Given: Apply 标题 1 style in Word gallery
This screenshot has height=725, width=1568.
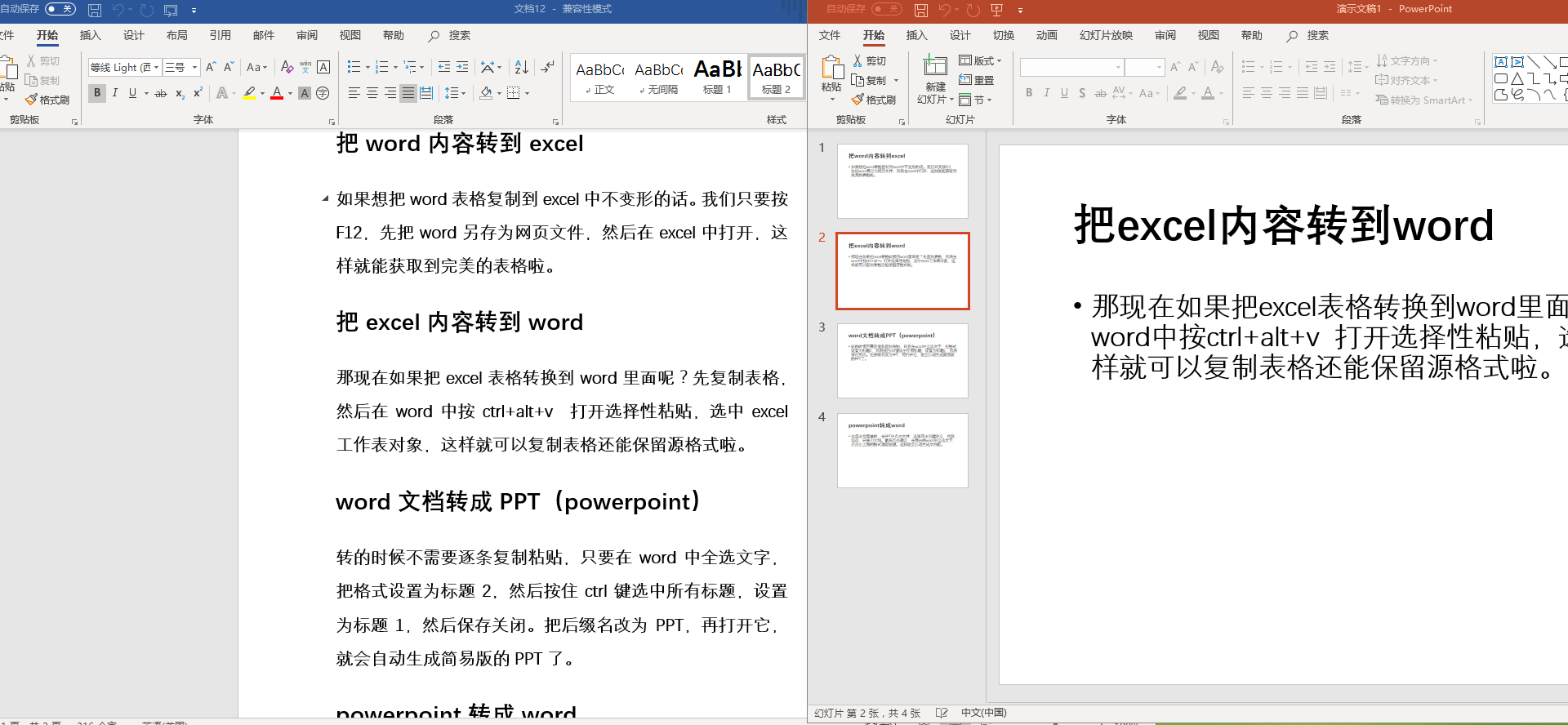Looking at the screenshot, I should click(x=718, y=78).
